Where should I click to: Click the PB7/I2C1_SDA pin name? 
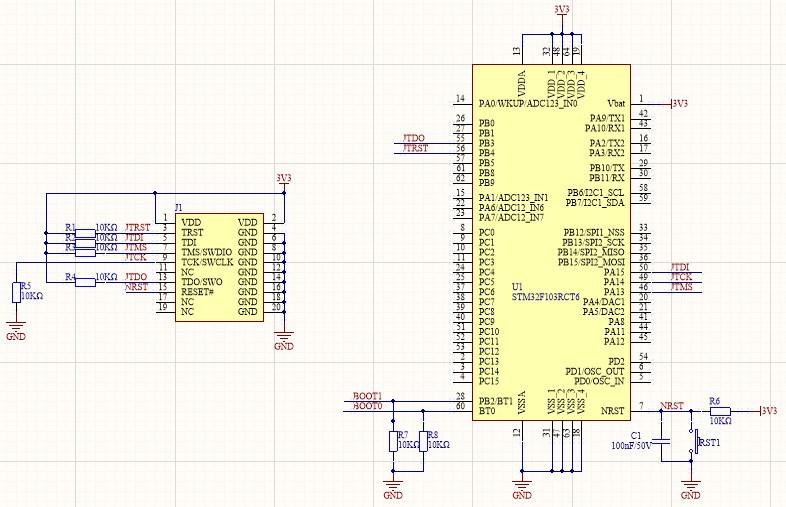pyautogui.click(x=595, y=203)
